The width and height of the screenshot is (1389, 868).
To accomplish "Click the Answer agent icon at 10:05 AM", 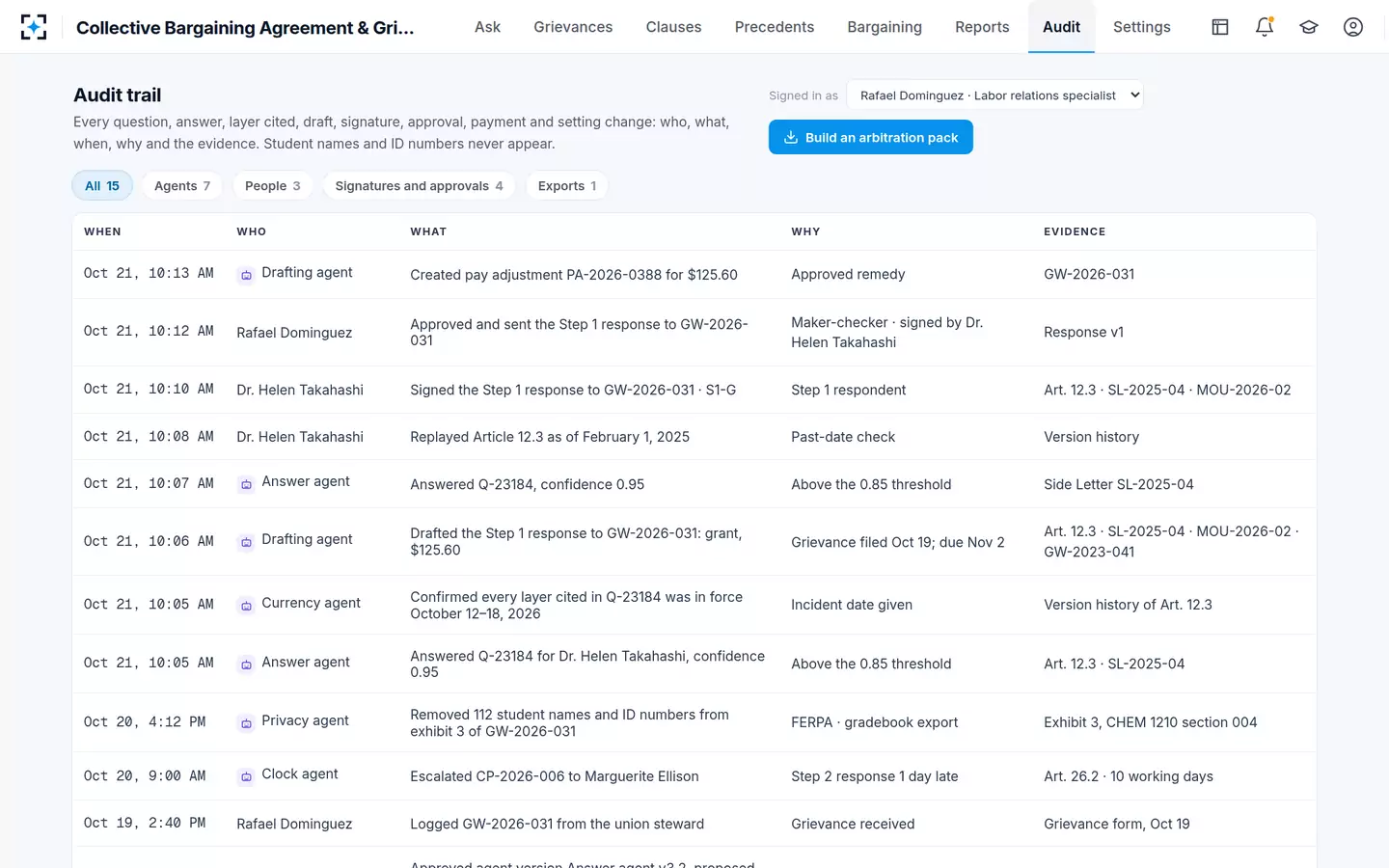I will (x=246, y=665).
